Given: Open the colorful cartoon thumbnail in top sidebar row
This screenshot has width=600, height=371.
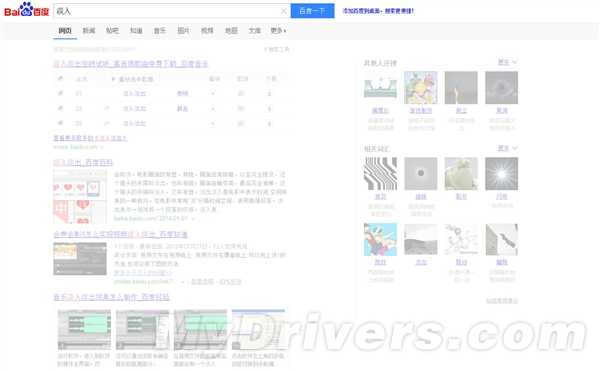Looking at the screenshot, I should [x=421, y=88].
